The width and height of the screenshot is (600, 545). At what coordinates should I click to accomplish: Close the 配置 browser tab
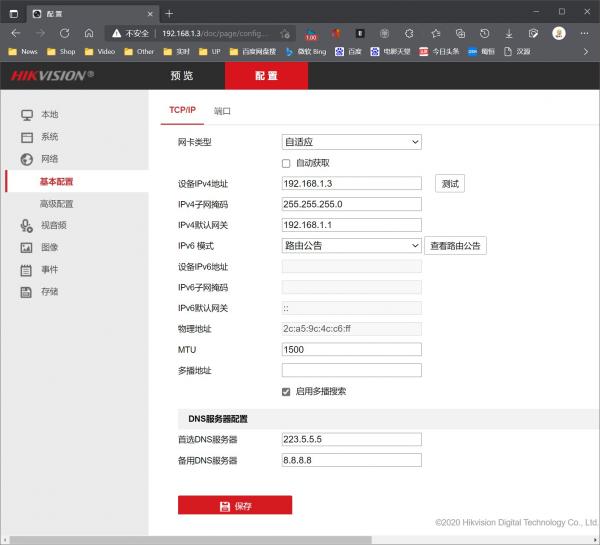[x=150, y=14]
